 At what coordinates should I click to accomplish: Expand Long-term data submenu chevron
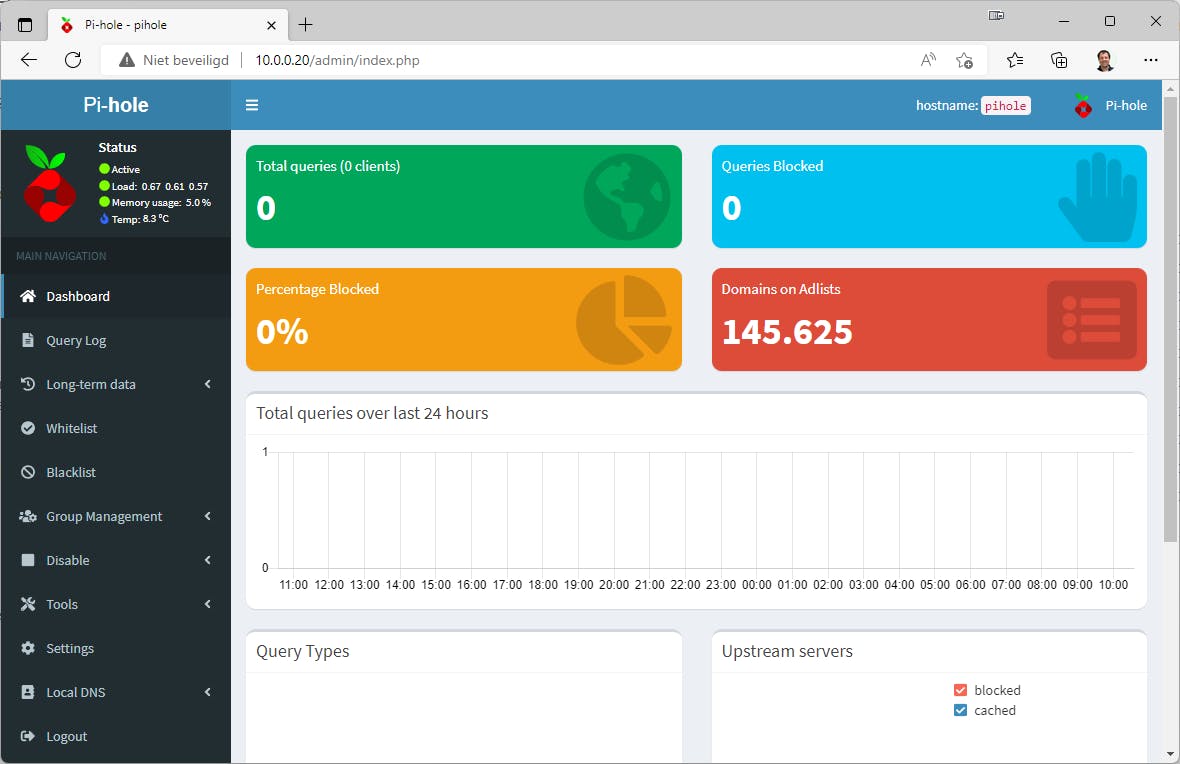tap(208, 384)
